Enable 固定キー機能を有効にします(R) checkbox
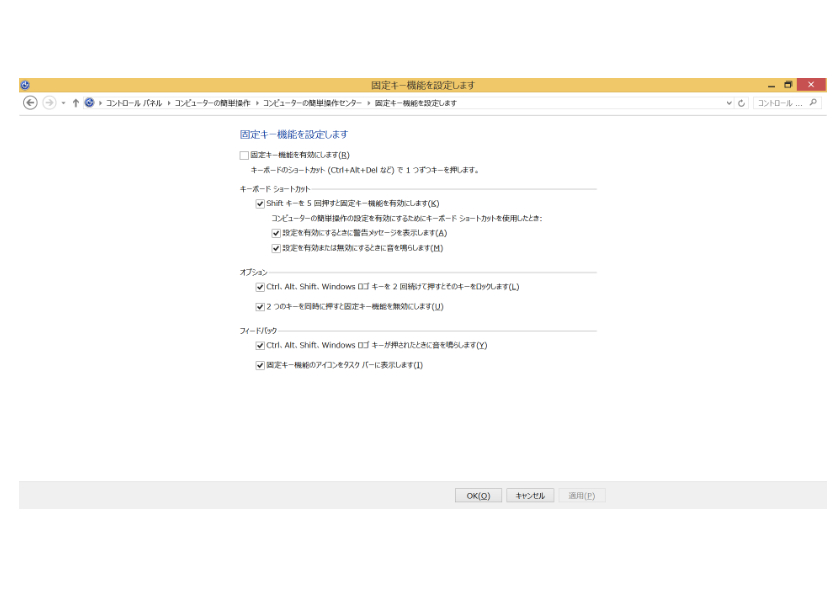Viewport: 839px width, 595px height. pos(244,155)
